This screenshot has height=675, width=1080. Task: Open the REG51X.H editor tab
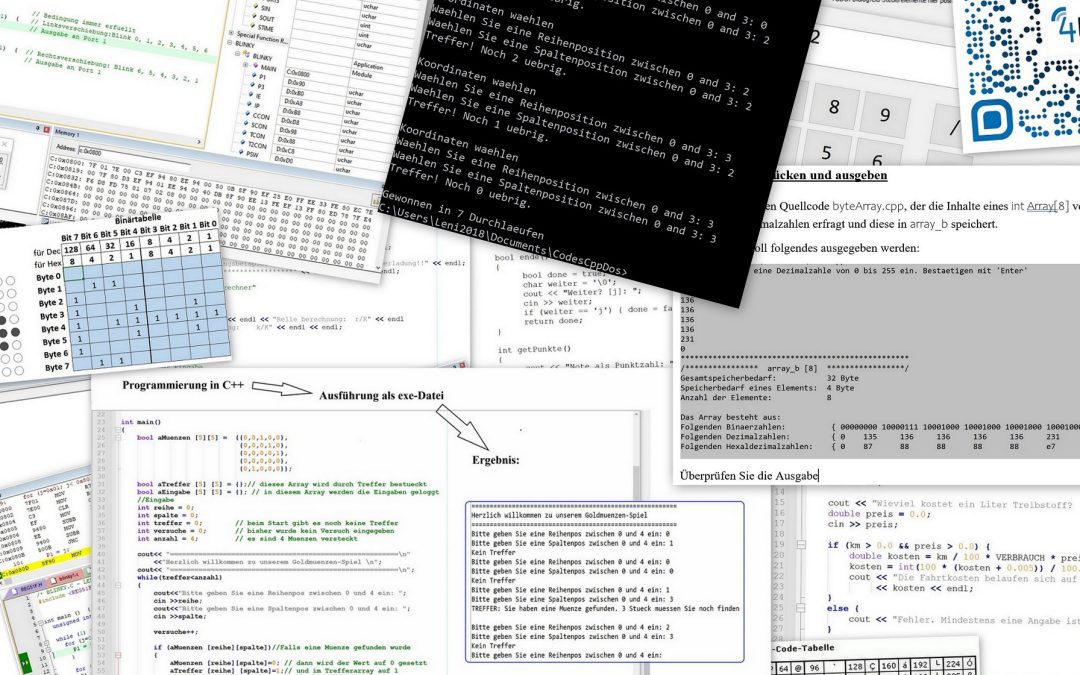pos(32,588)
